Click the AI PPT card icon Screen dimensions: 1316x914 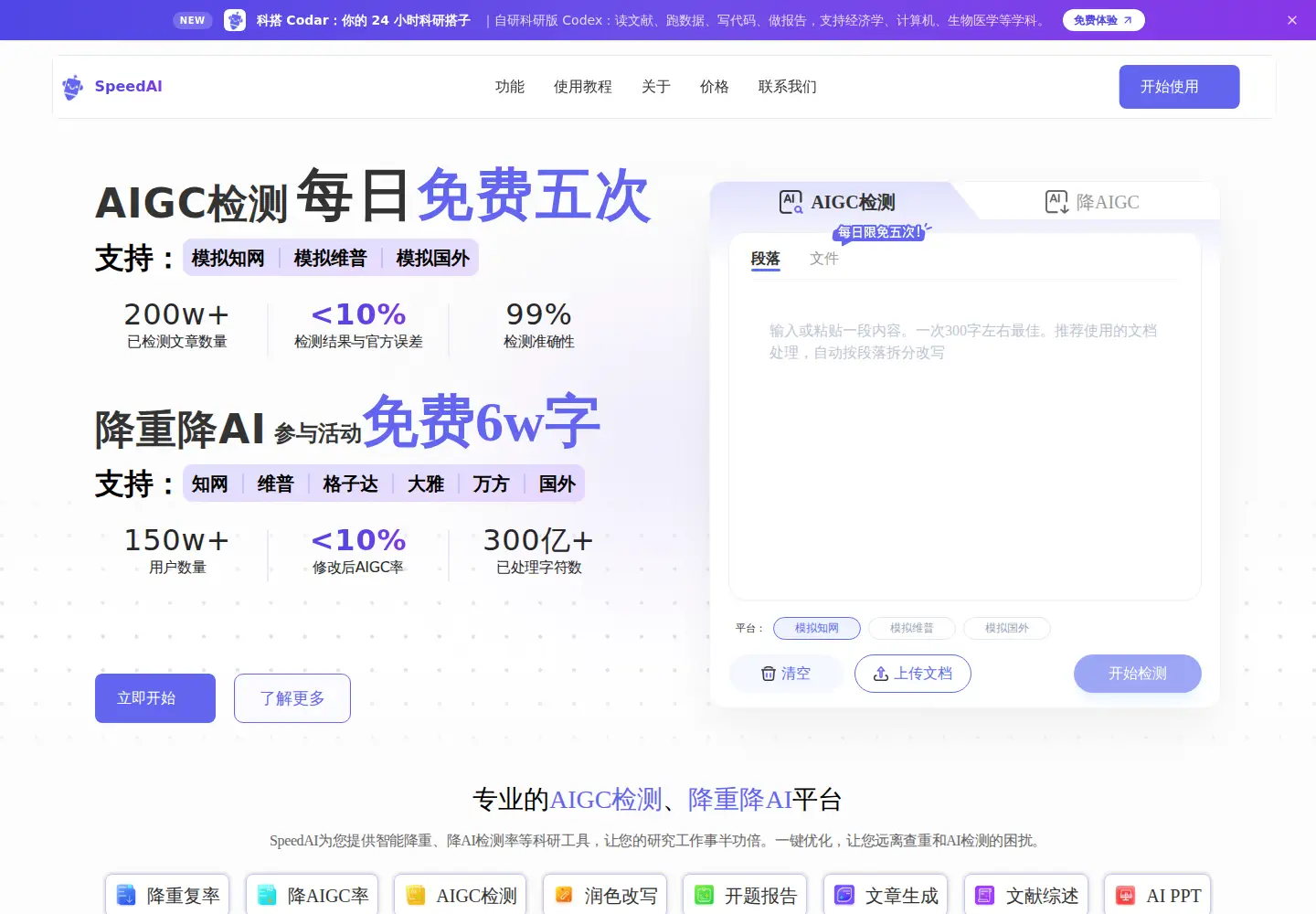tap(1126, 896)
